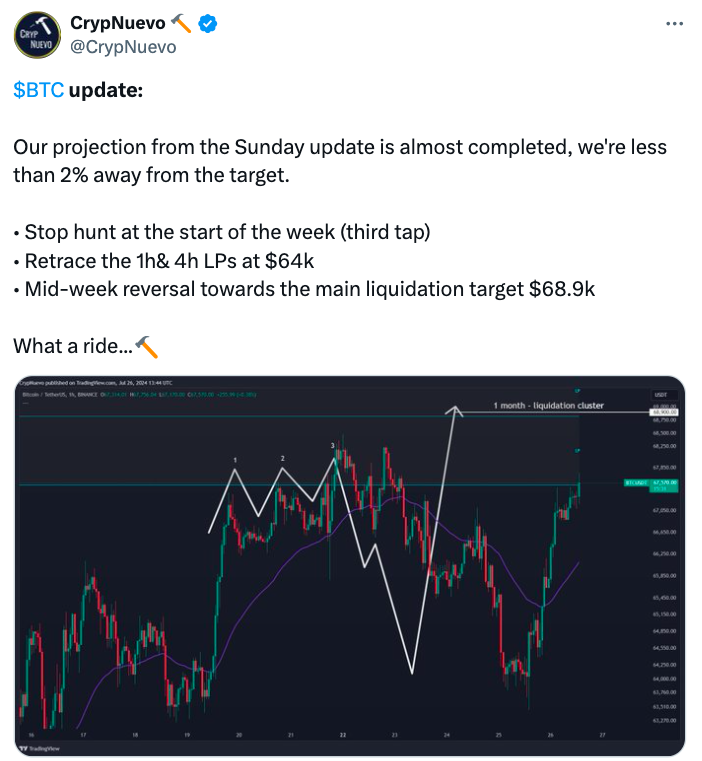
Task: Click the date label 22 on the time axis
Action: coord(343,735)
